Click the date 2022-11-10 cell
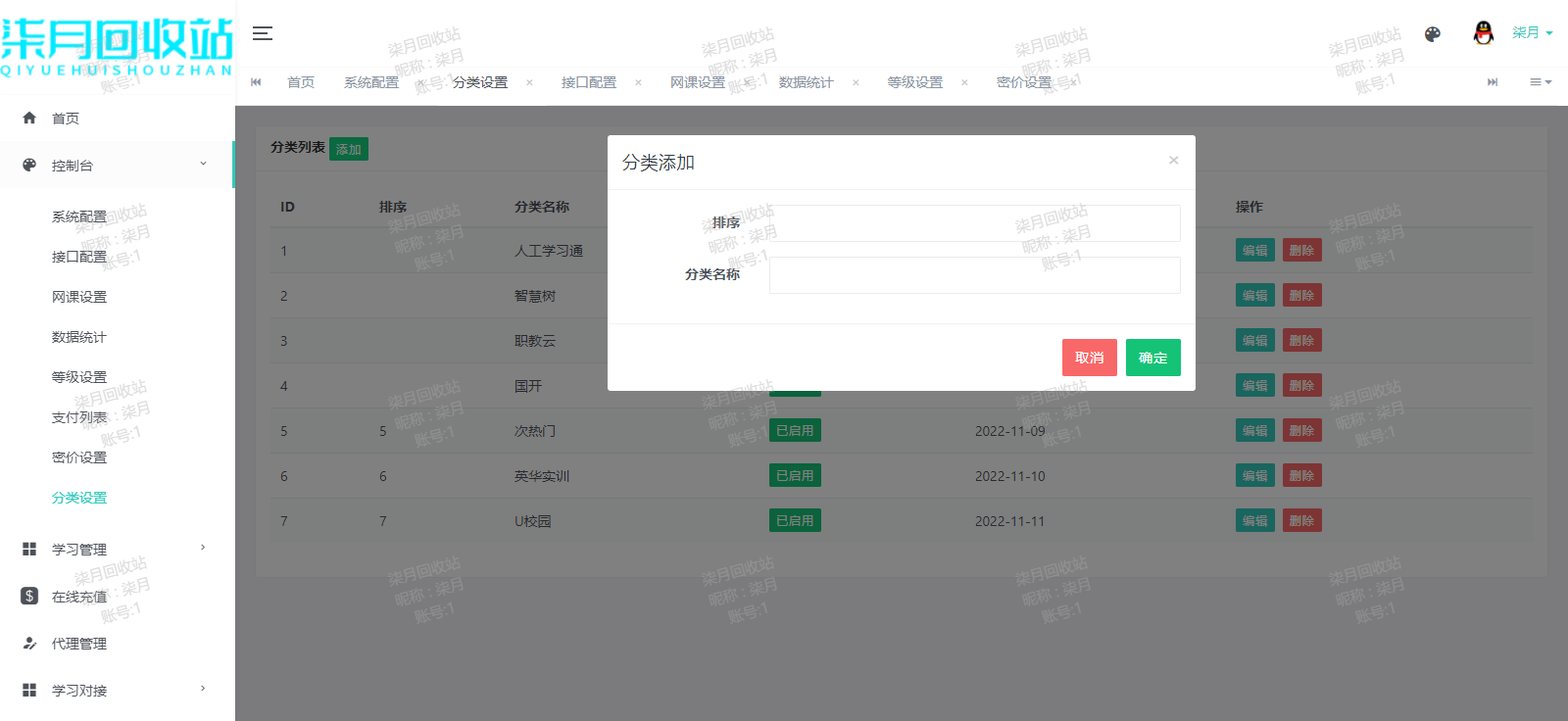 1009,476
